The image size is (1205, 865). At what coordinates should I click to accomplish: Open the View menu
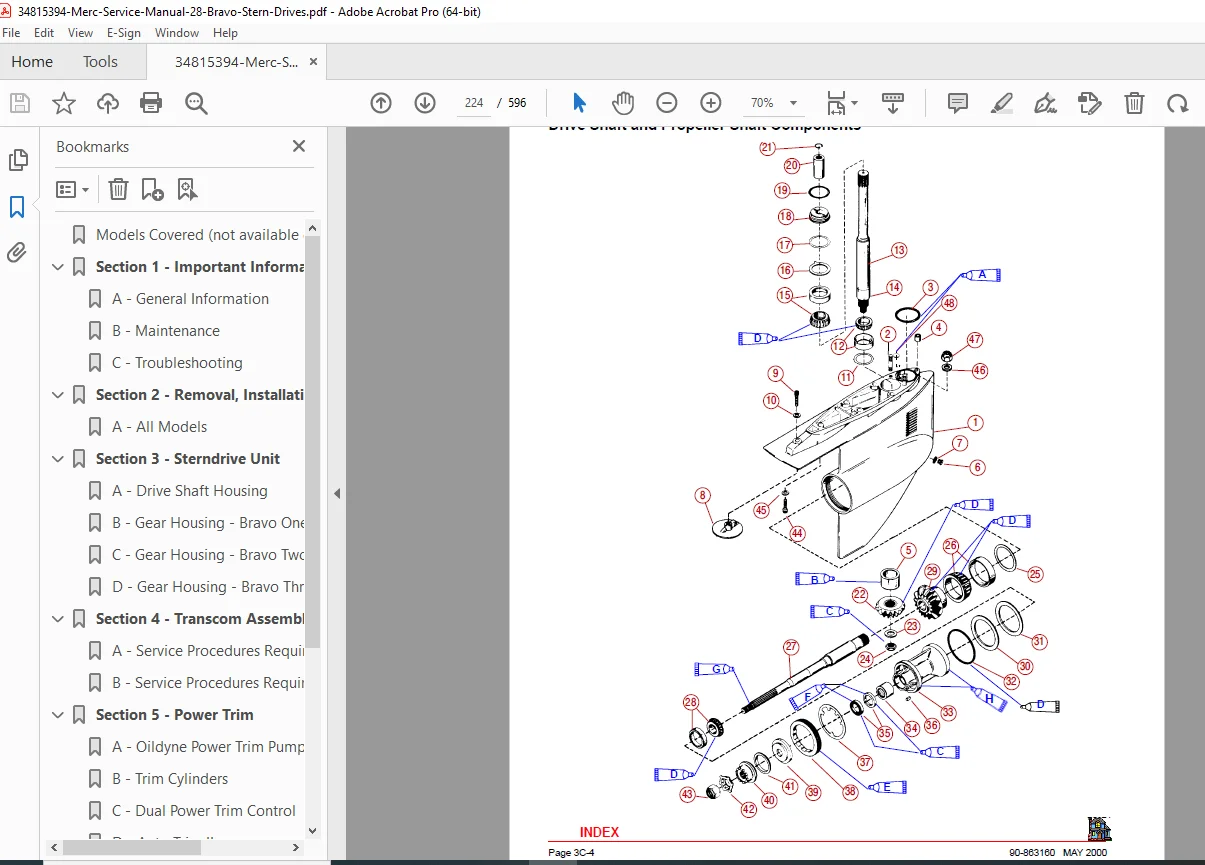click(x=81, y=33)
